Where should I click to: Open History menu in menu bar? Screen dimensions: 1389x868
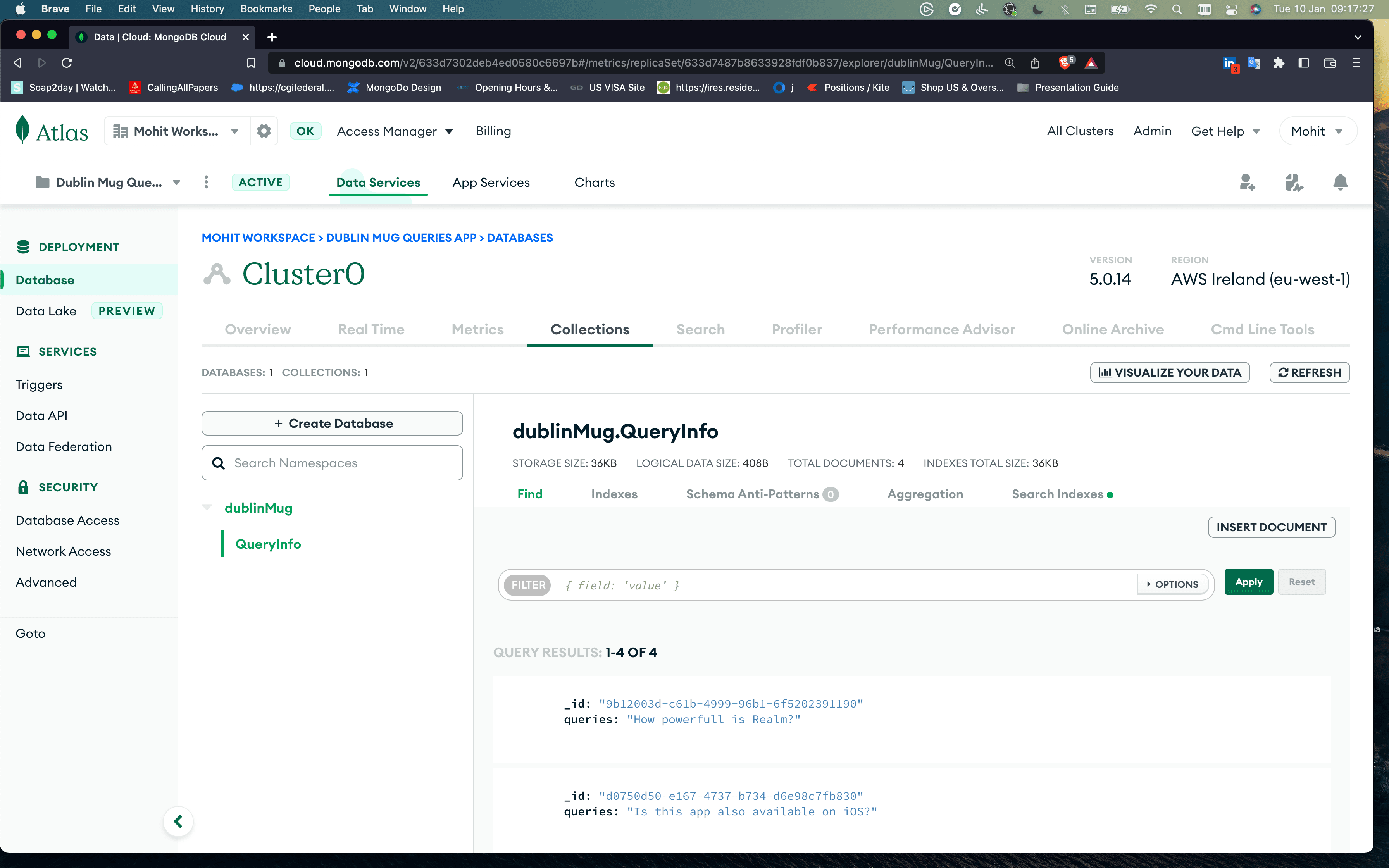[207, 9]
